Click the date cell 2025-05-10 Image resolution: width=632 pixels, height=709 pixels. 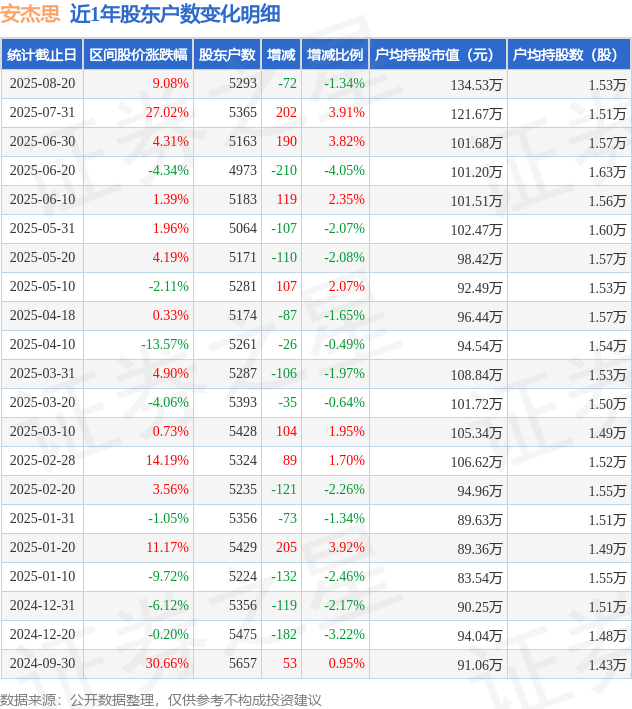[42, 286]
